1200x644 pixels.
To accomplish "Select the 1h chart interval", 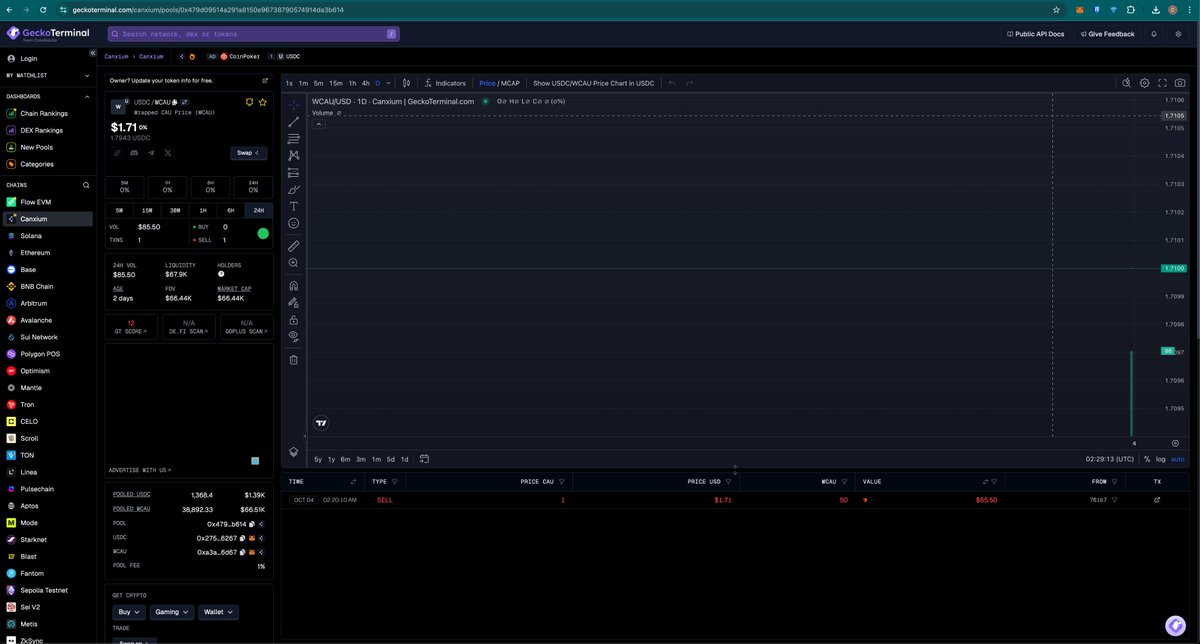I will 352,83.
